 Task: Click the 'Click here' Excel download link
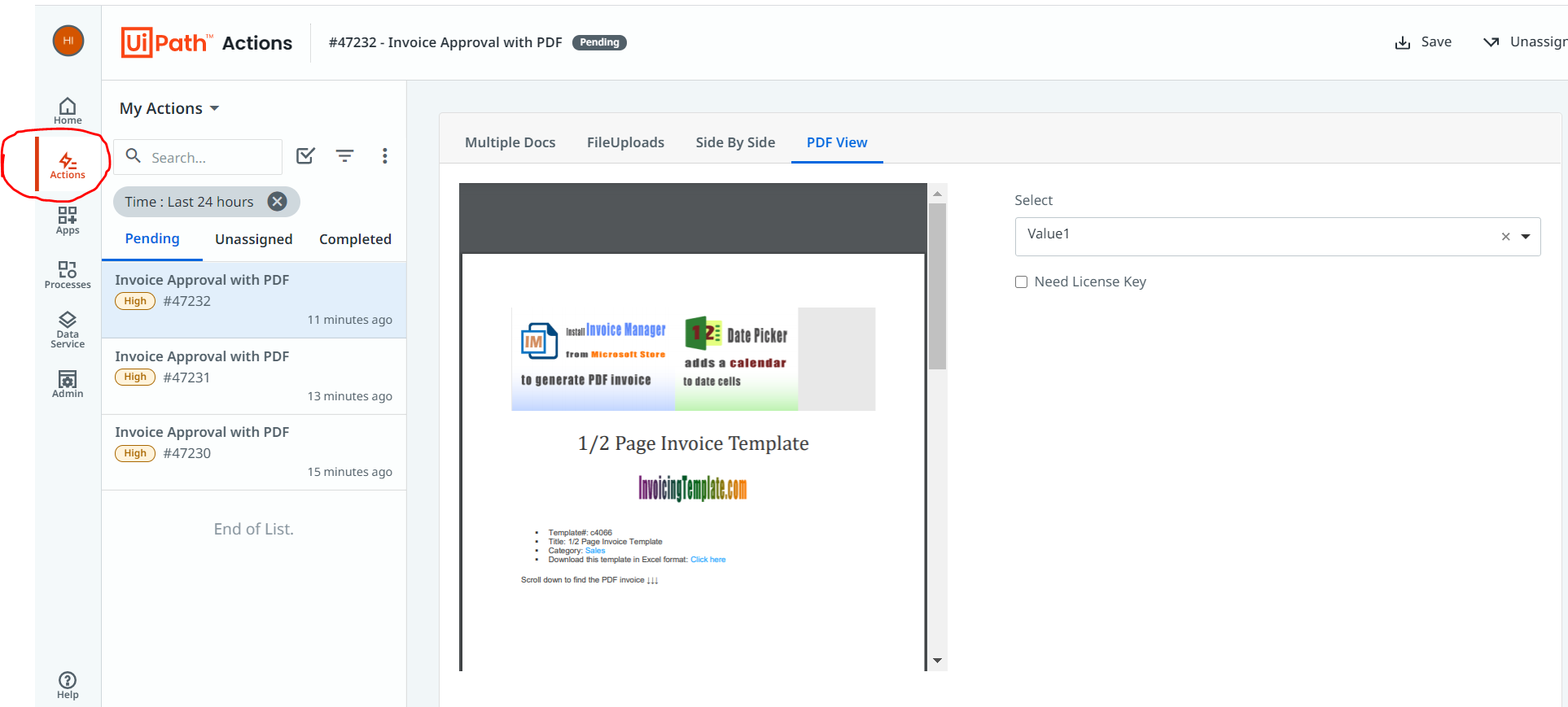(x=707, y=560)
